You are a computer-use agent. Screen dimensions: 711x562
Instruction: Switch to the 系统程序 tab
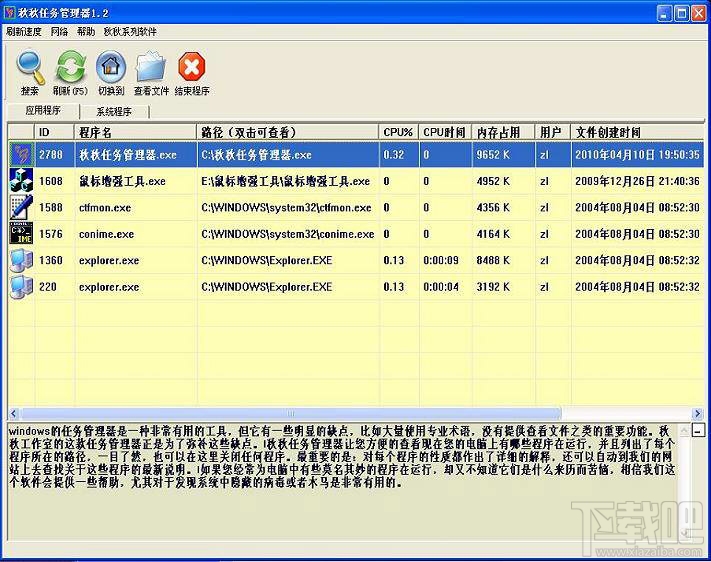click(114, 111)
